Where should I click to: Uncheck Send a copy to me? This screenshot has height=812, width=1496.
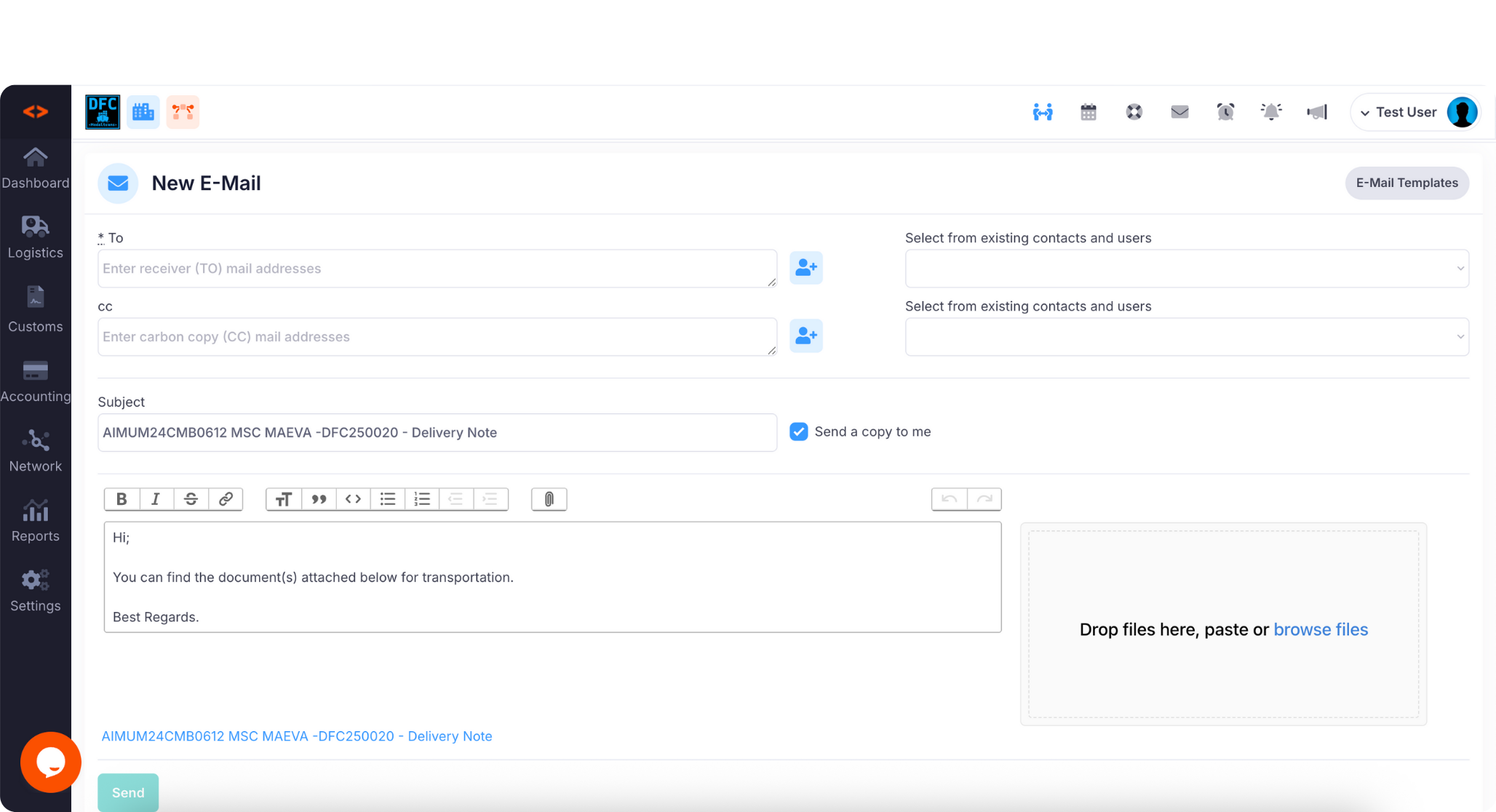click(x=799, y=431)
